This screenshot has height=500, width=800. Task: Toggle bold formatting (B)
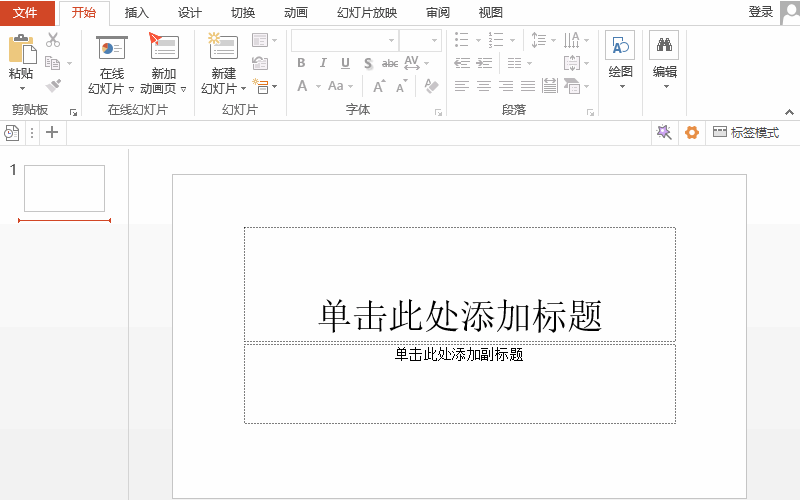pos(301,63)
